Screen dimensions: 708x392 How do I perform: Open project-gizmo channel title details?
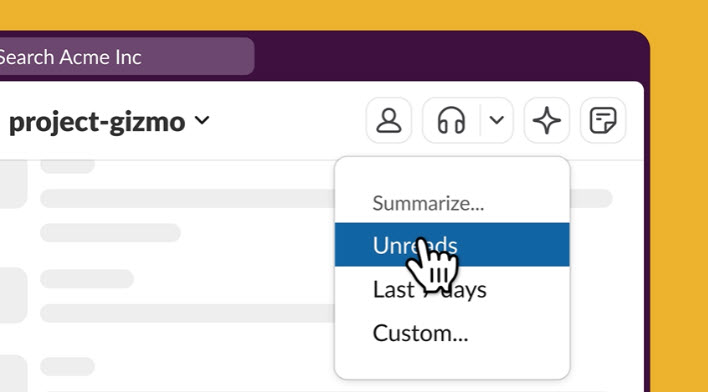[x=97, y=122]
